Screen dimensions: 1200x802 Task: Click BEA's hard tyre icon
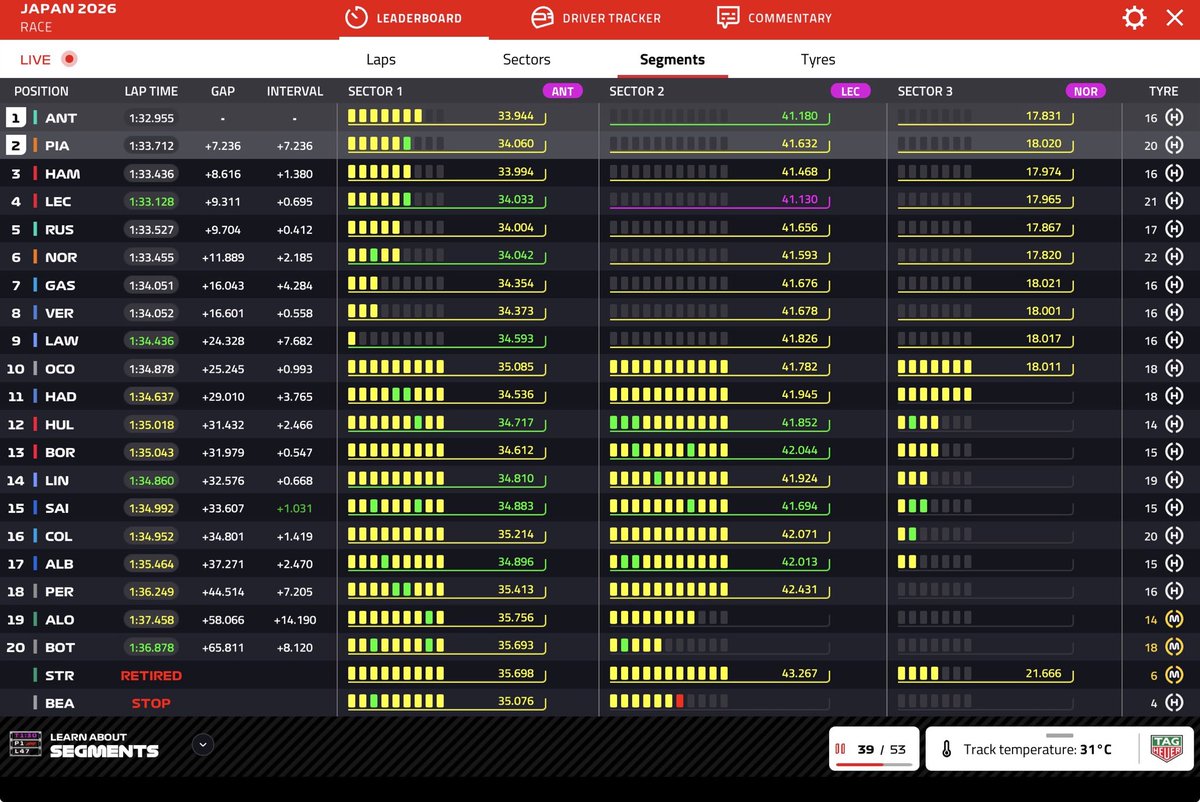[x=1176, y=704]
